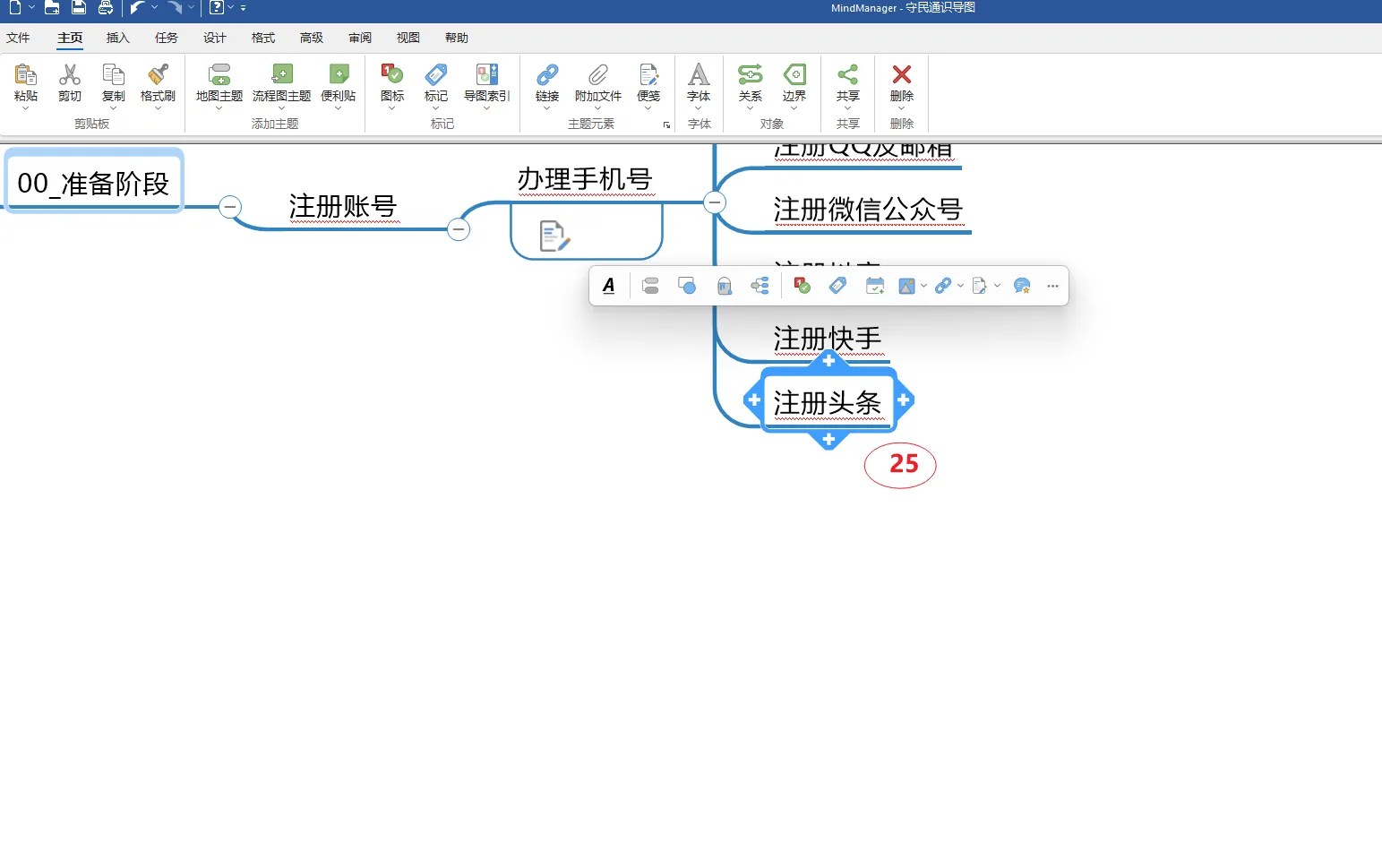Viewport: 1382px width, 868px height.
Task: Open image dropdown arrow in floating toolbar
Action: click(923, 286)
